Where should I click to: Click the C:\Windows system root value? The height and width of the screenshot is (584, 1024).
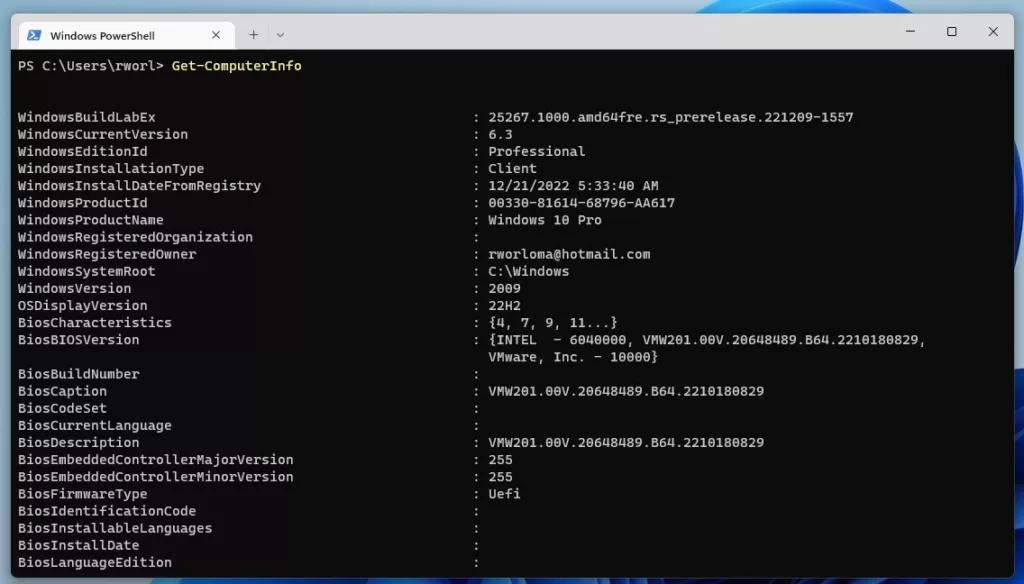pos(529,272)
